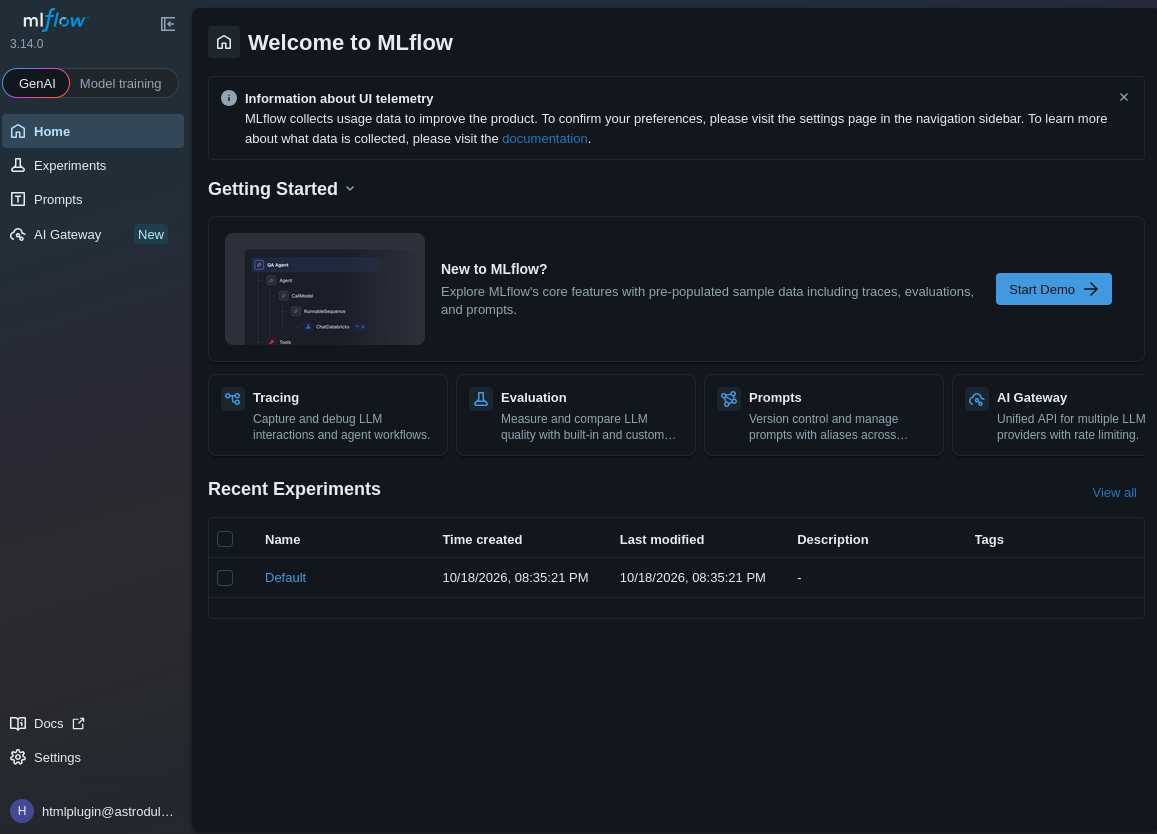The image size is (1157, 834).
Task: Click the Prompts icon in sidebar
Action: click(x=18, y=199)
